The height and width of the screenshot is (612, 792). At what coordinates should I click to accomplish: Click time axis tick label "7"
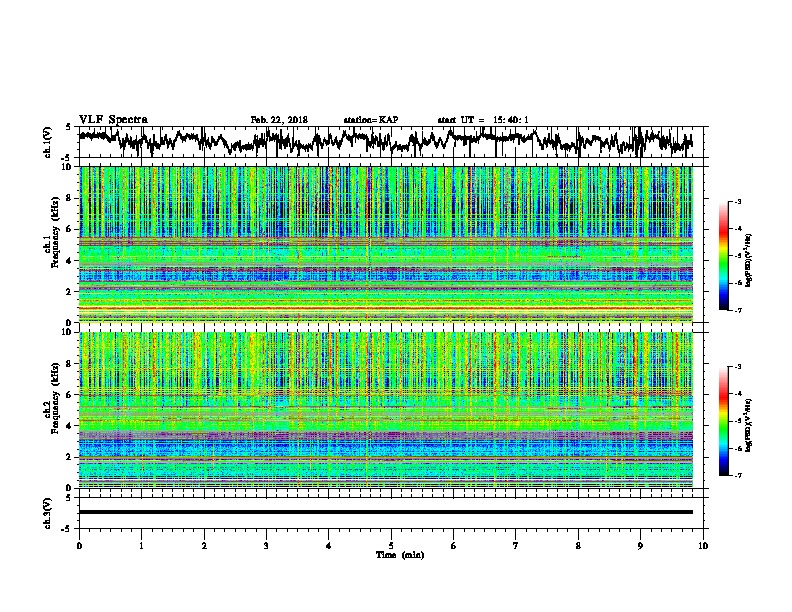click(516, 546)
